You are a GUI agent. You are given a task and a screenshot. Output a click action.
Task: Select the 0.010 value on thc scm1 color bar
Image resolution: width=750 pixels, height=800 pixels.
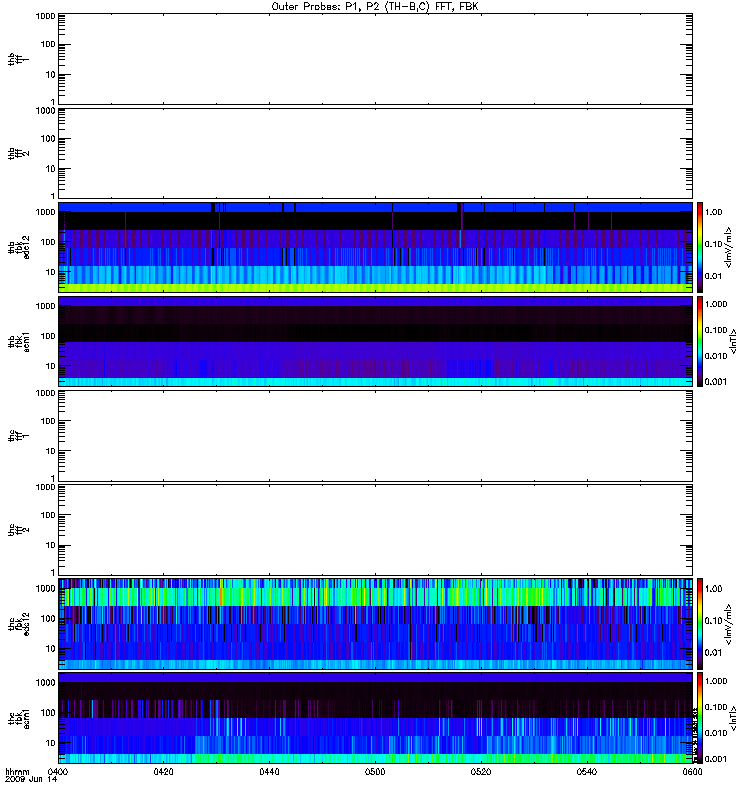pos(716,733)
